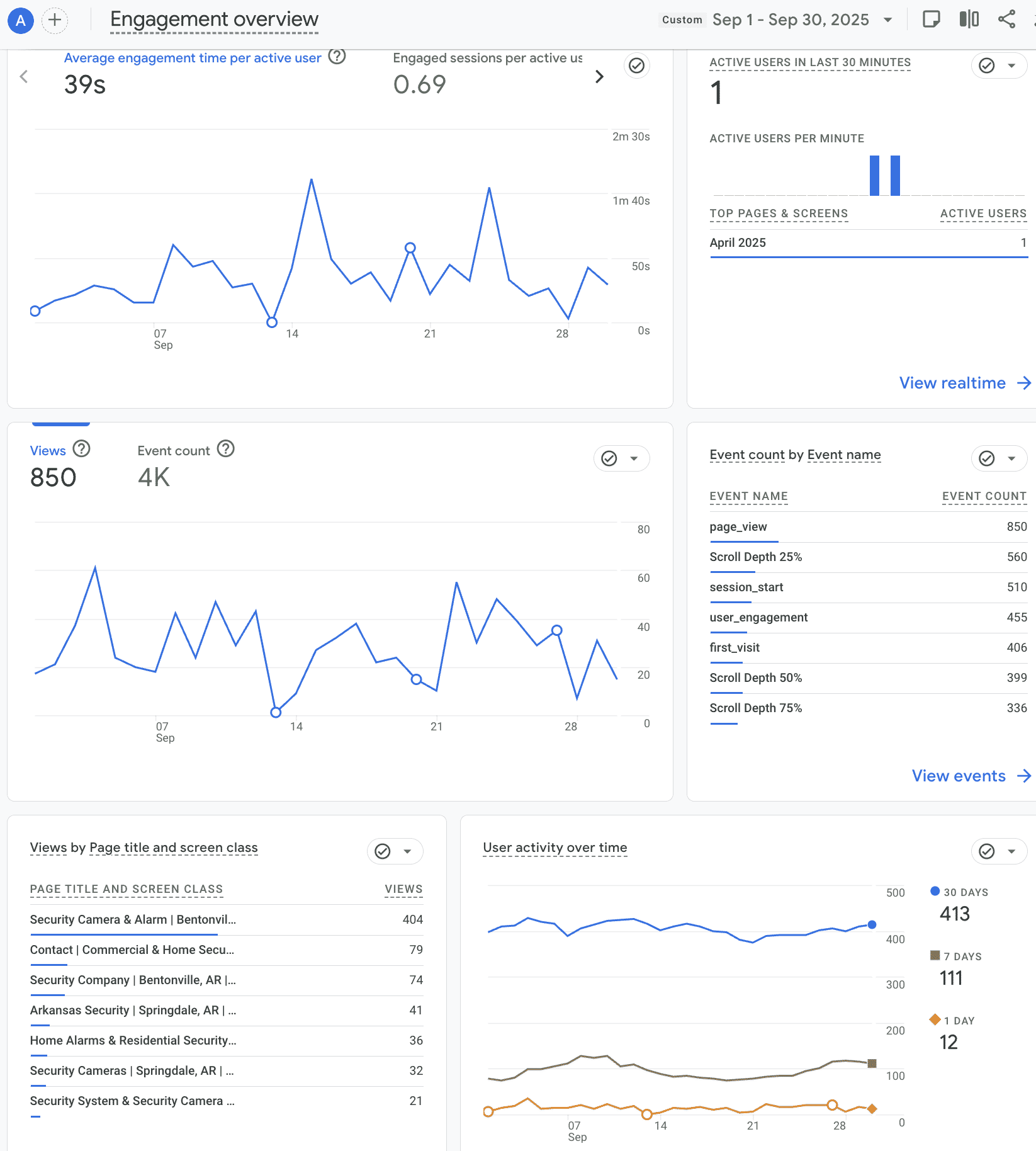The image size is (1036, 1151).
Task: Click the blue A account avatar
Action: [20, 20]
